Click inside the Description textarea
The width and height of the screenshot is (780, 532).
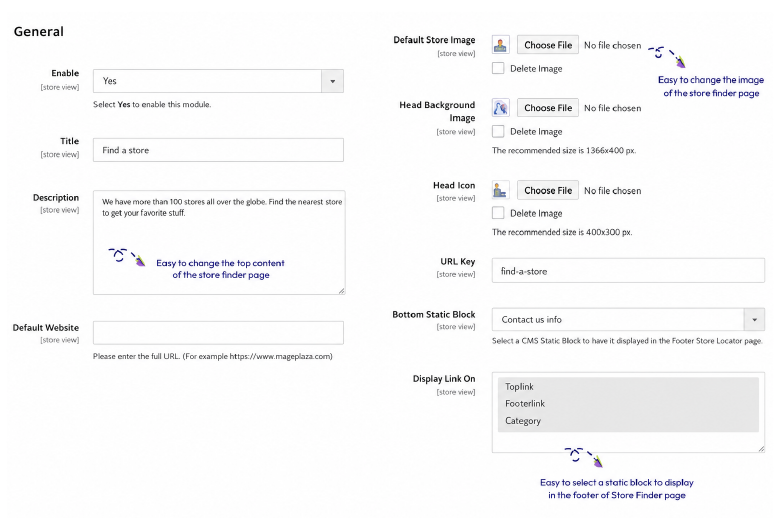click(x=219, y=242)
